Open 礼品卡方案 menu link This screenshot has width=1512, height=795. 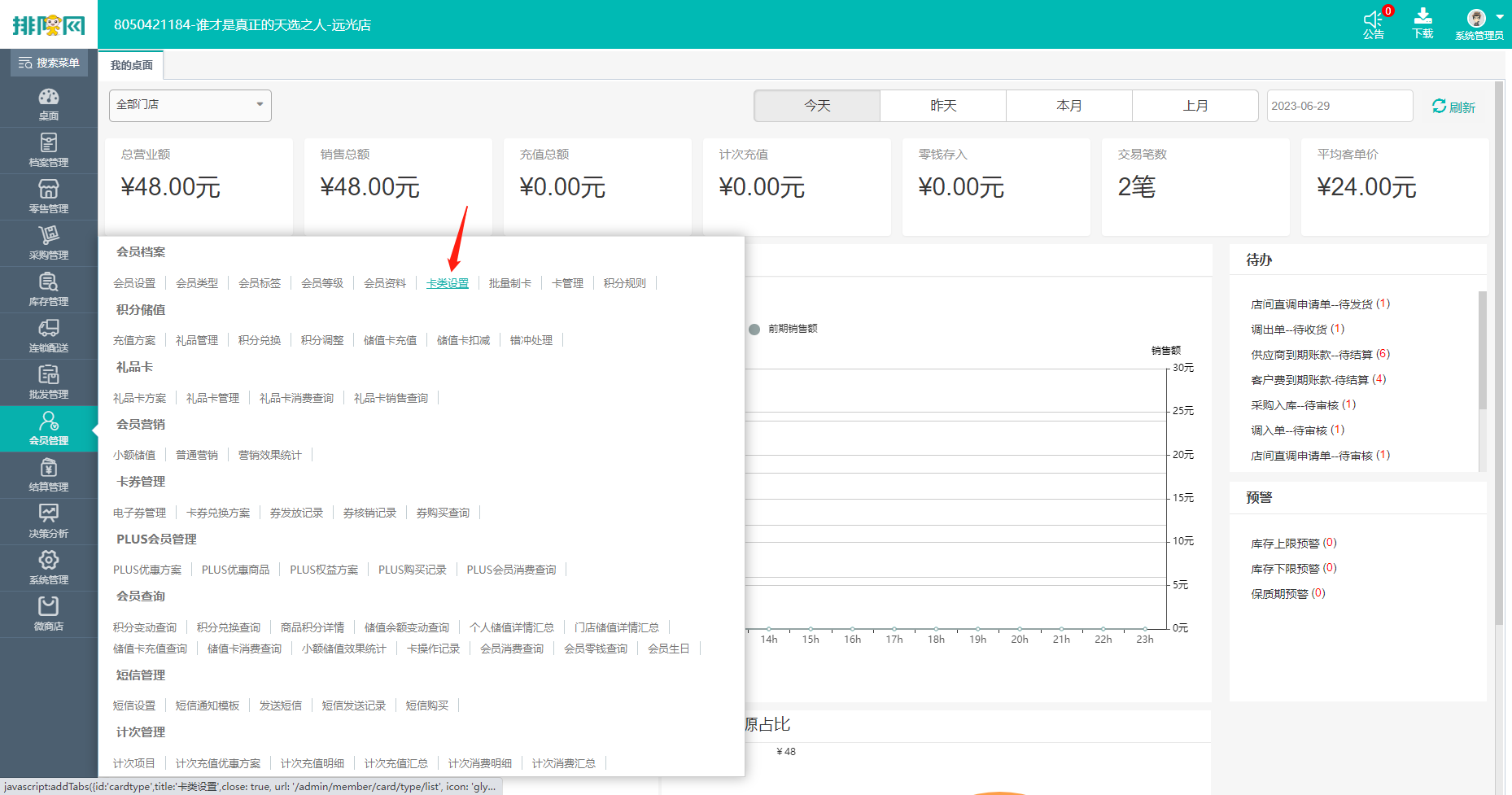[x=140, y=398]
